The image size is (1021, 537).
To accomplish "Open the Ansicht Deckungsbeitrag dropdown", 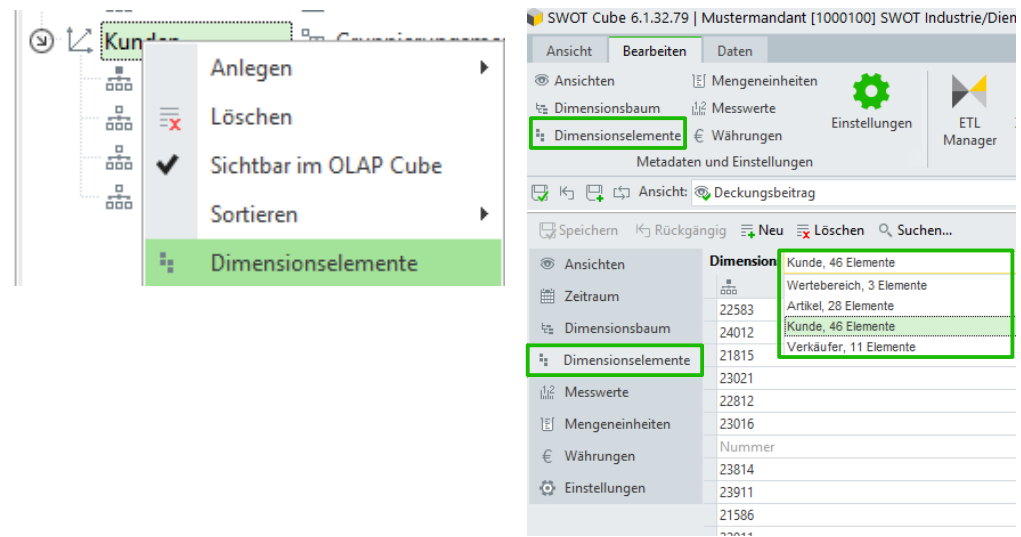I will (850, 192).
